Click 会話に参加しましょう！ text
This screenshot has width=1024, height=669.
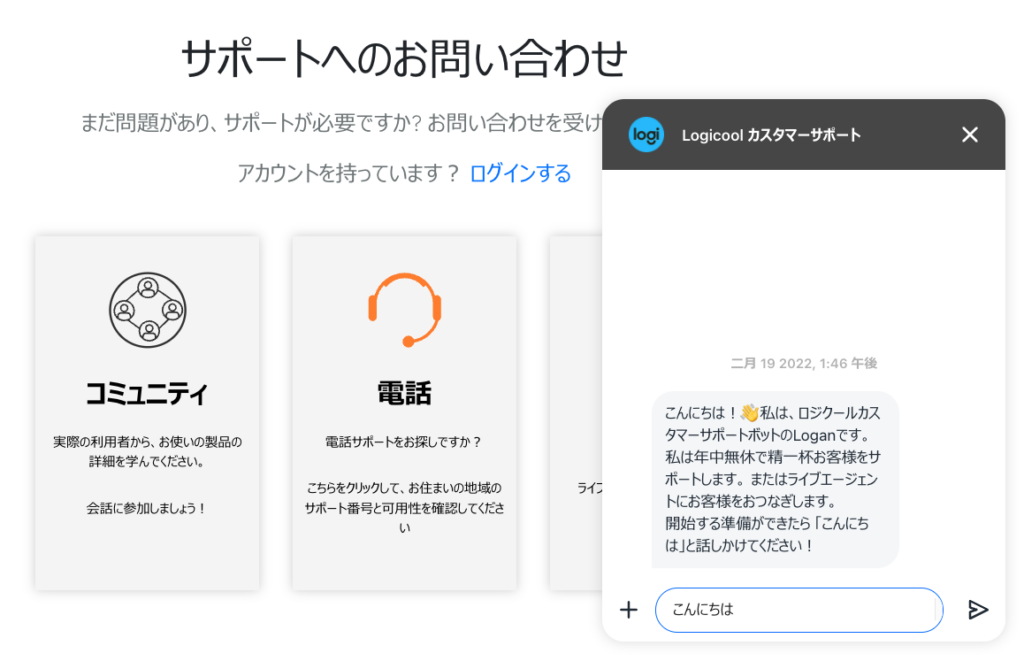(147, 508)
